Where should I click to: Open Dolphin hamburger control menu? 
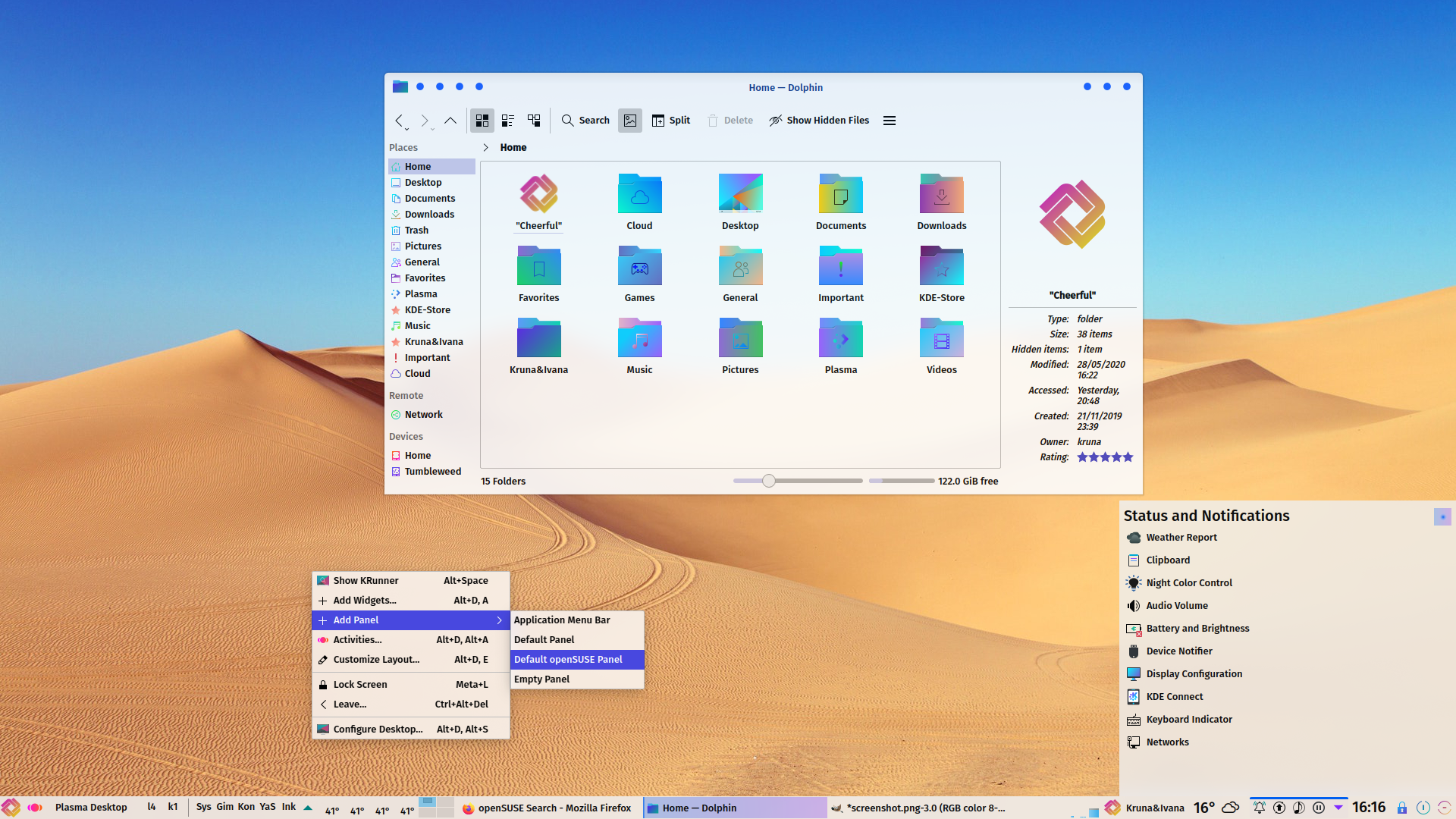(890, 121)
